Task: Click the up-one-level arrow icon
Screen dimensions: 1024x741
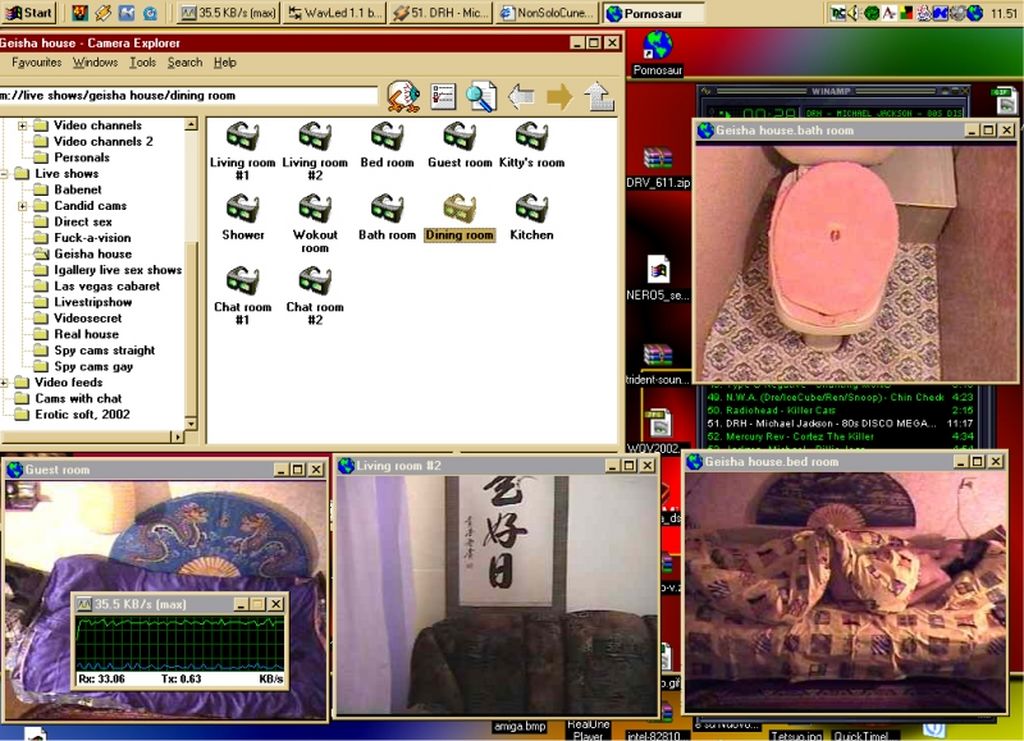Action: click(598, 97)
